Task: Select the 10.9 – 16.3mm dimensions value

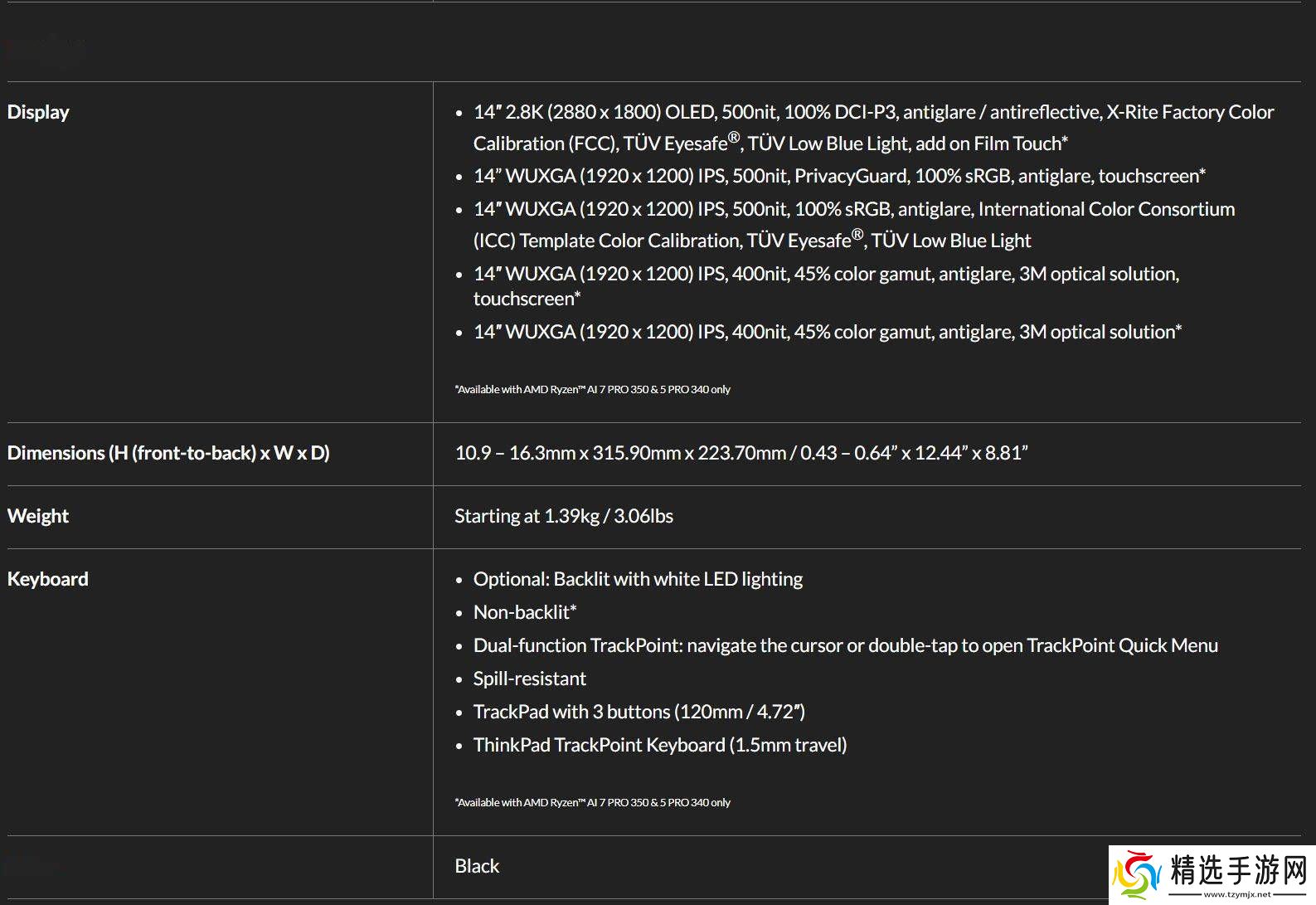Action: click(741, 453)
